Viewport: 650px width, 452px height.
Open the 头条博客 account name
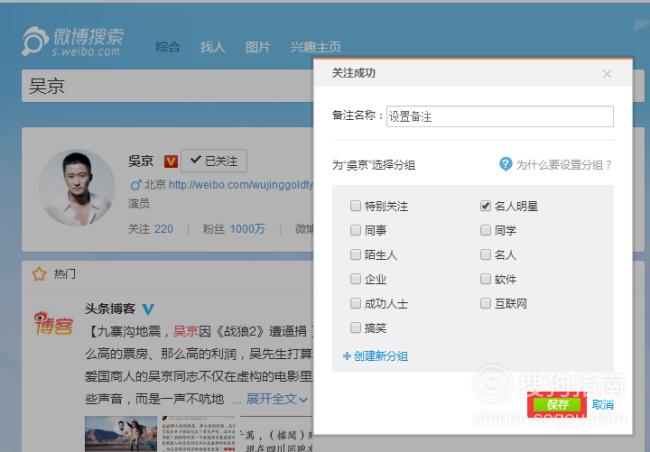(x=110, y=309)
